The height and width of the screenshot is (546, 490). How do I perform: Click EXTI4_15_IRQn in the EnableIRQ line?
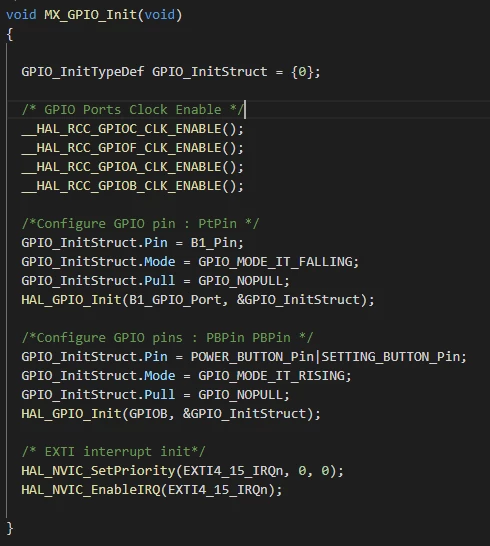(218, 490)
